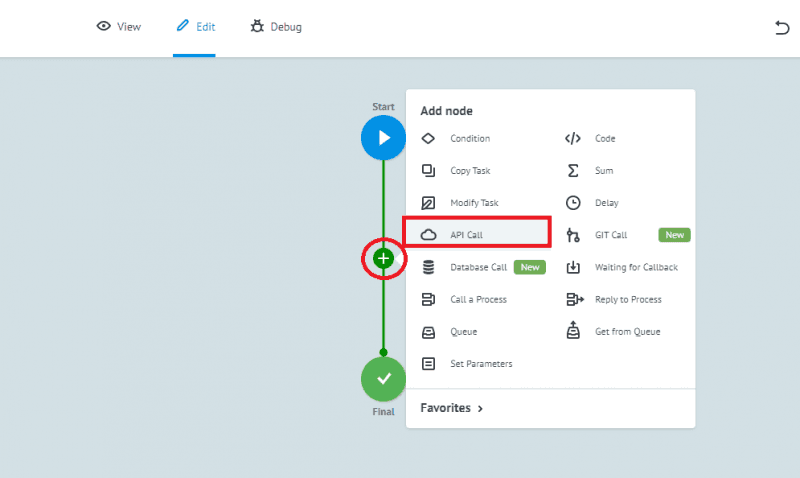Viewport: 800px width, 478px height.
Task: Add a Get from Queue node
Action: click(x=628, y=332)
